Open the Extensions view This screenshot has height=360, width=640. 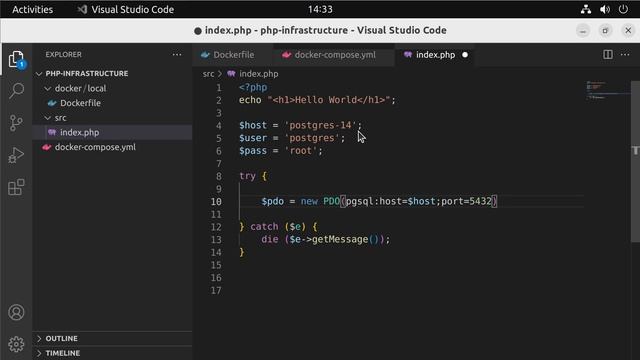16,187
